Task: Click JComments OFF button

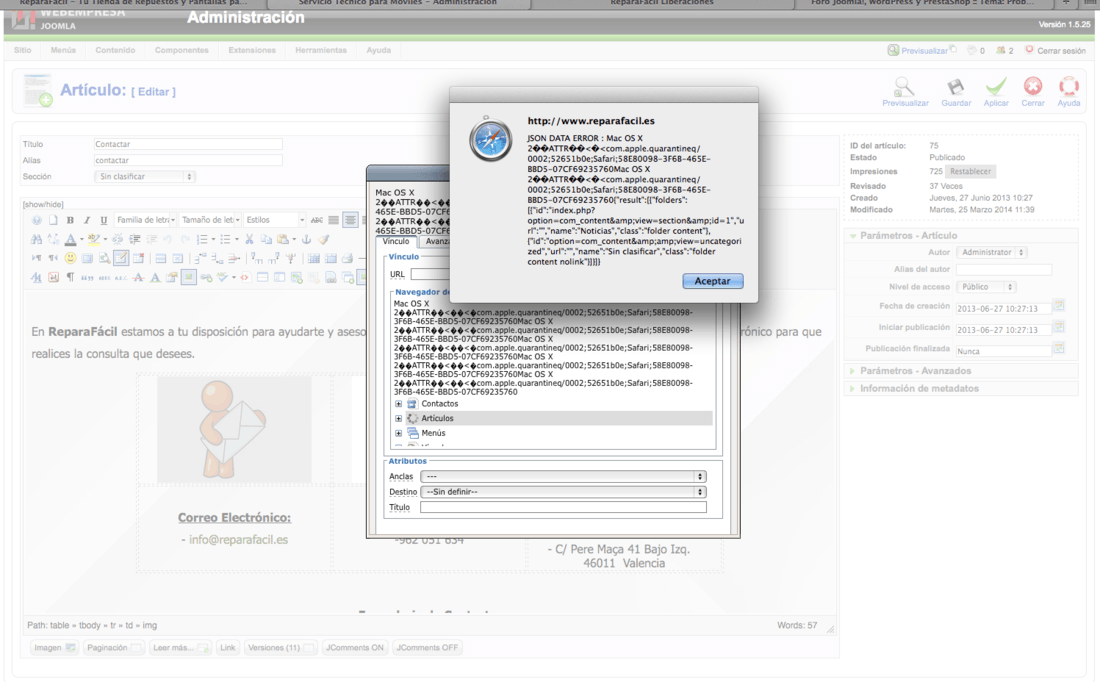Action: [427, 648]
